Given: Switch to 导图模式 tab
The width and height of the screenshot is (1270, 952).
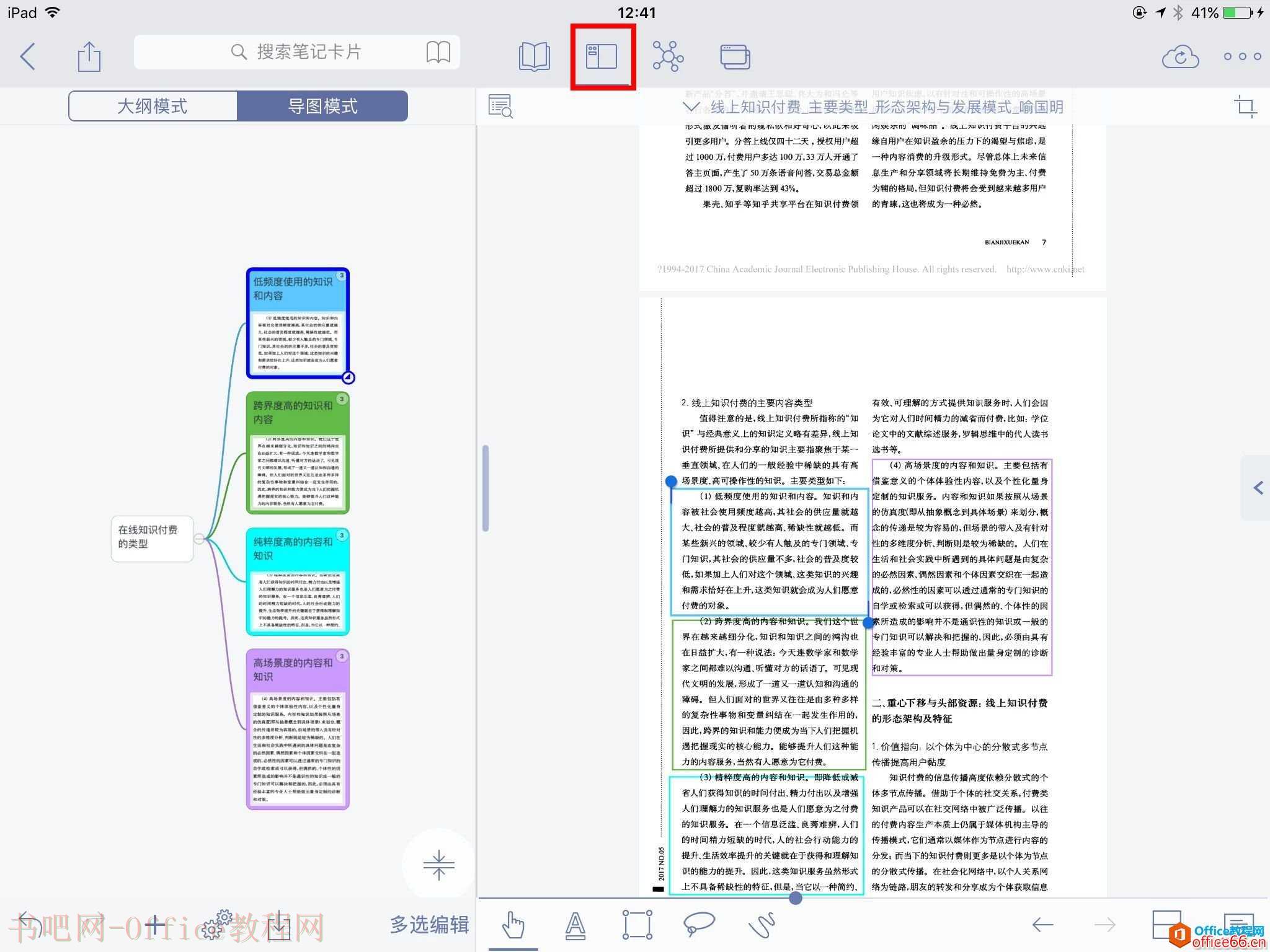Looking at the screenshot, I should click(x=322, y=106).
